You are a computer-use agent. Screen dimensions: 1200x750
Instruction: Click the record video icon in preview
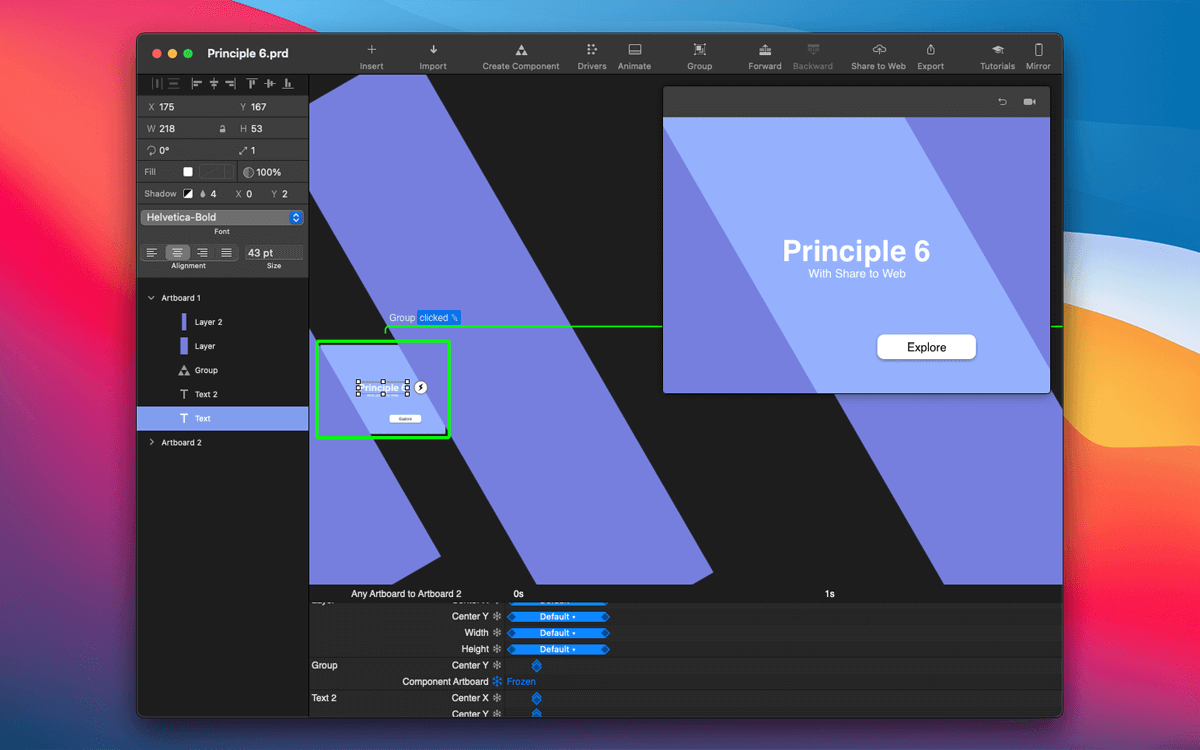pos(1030,102)
